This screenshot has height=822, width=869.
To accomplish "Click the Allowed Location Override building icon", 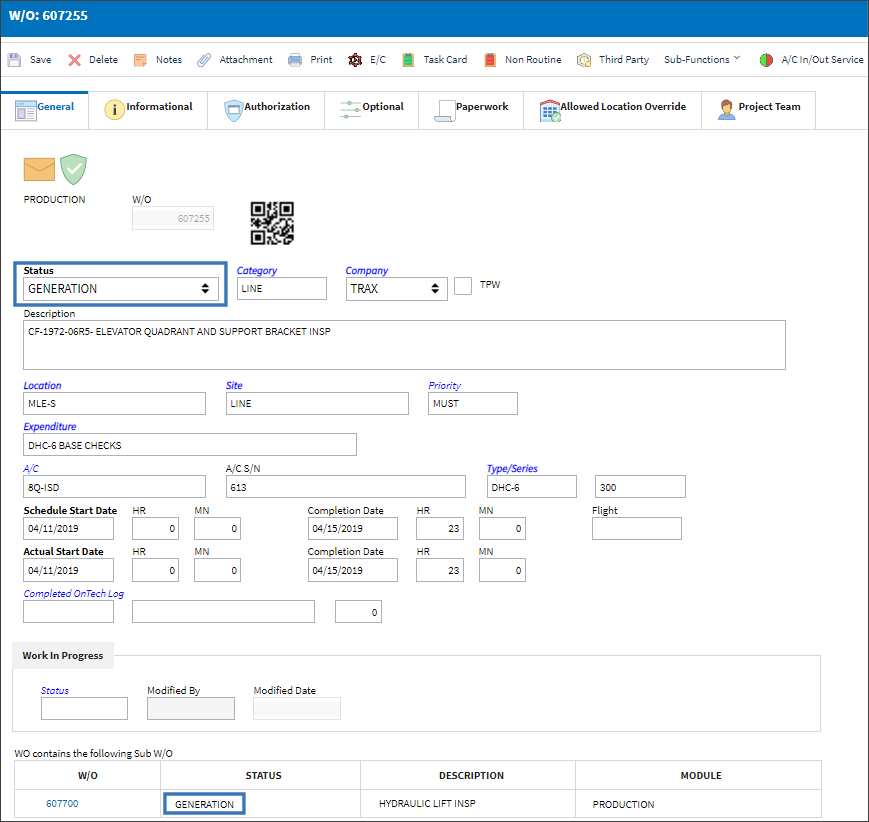I will click(x=550, y=110).
